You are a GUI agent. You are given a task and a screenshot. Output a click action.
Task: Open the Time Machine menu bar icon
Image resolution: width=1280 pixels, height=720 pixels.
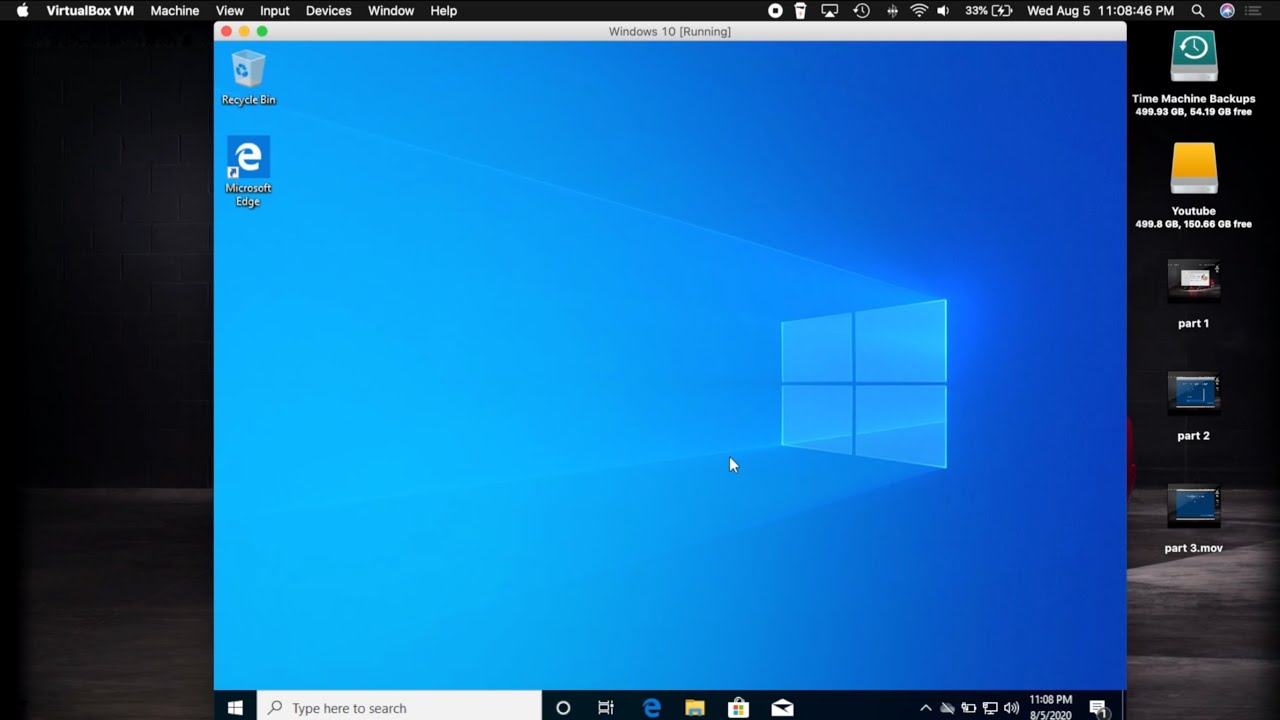[x=861, y=10]
